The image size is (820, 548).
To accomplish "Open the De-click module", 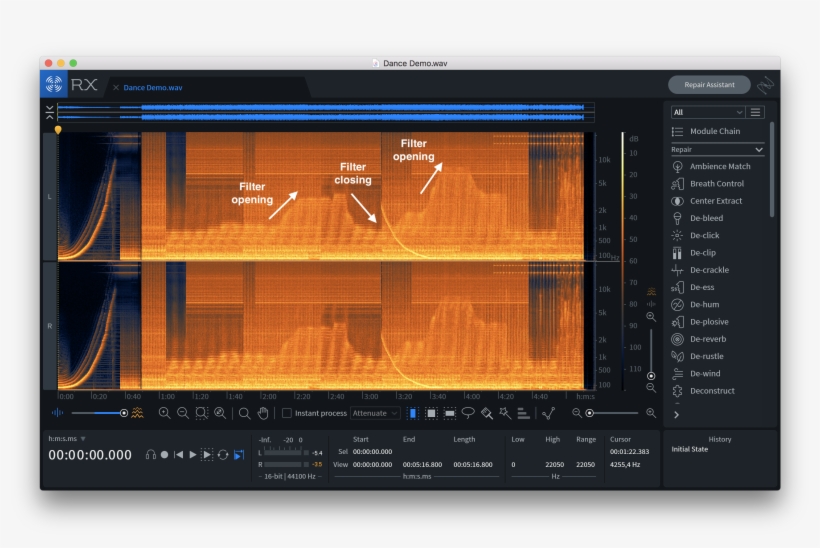I will [704, 235].
